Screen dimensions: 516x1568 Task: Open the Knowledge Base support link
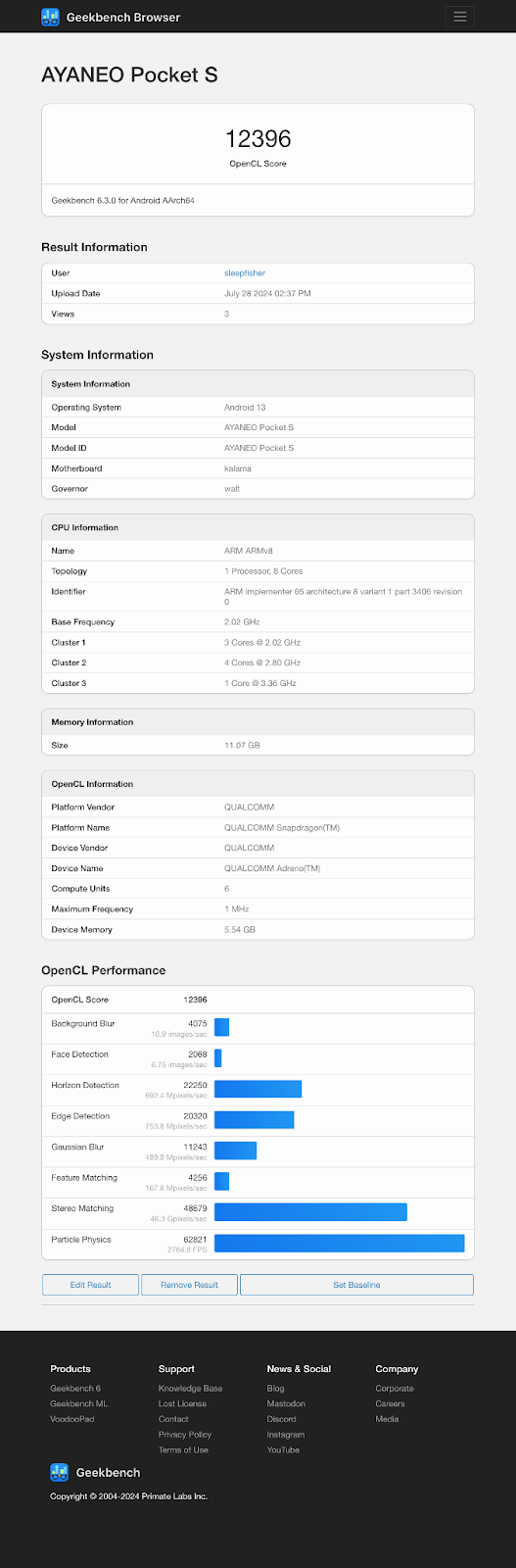coord(190,1389)
